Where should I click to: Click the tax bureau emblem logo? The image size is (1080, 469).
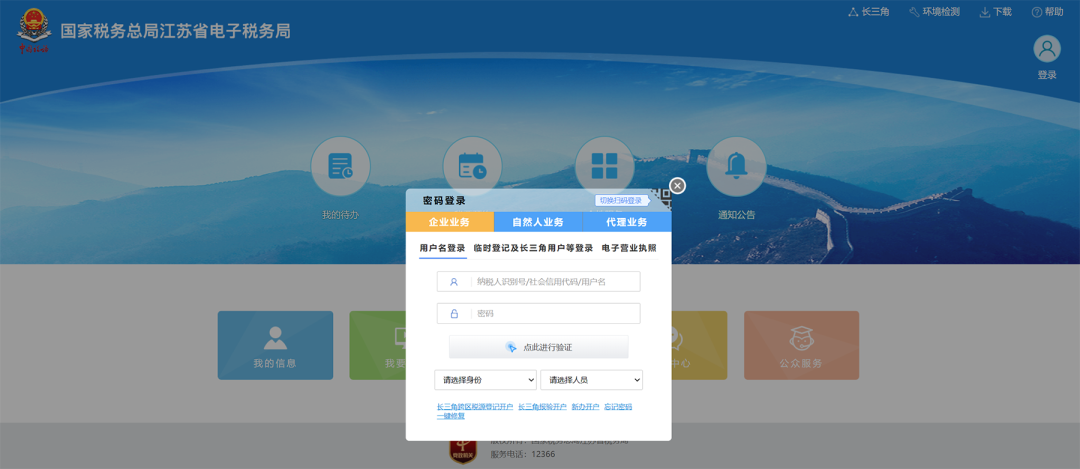[34, 31]
